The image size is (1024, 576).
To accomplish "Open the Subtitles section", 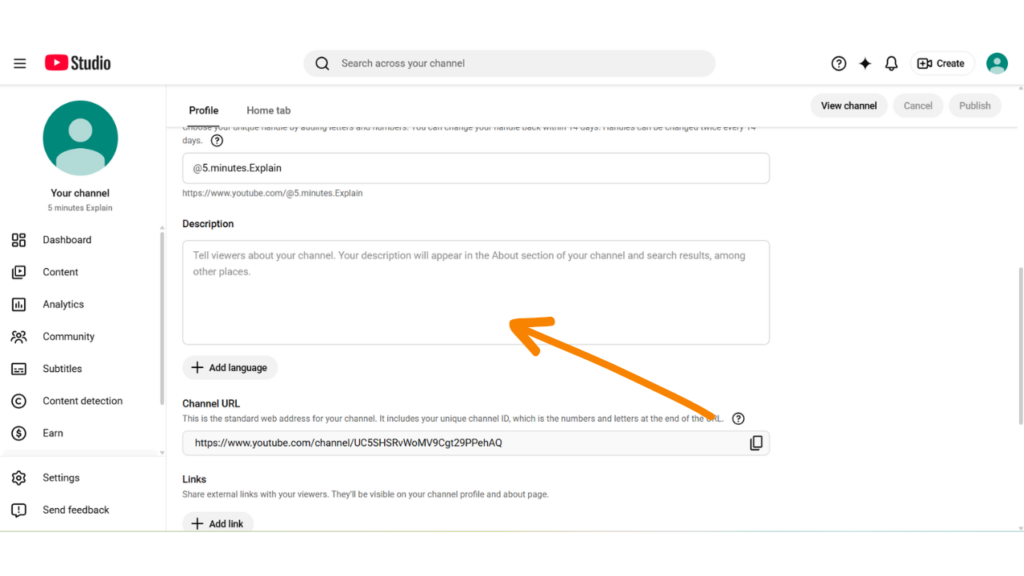I will (60, 368).
